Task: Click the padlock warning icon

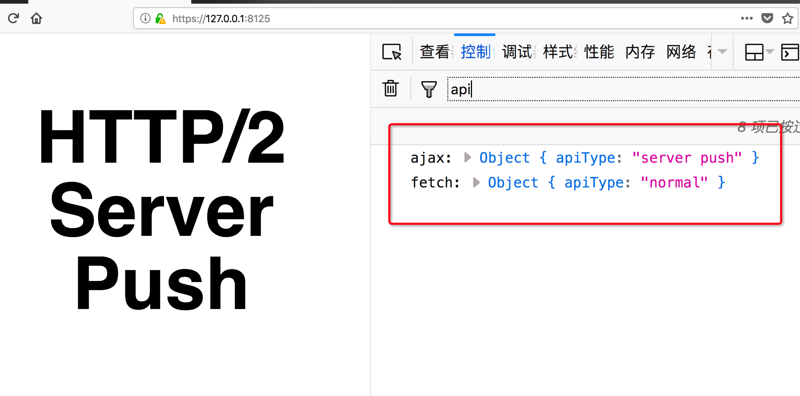Action: click(x=161, y=19)
